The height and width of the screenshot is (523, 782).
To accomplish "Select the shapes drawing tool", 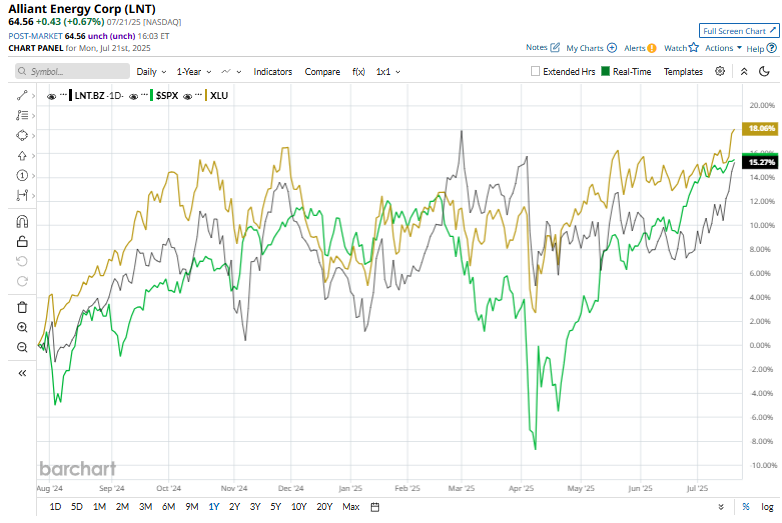I will pos(22,136).
